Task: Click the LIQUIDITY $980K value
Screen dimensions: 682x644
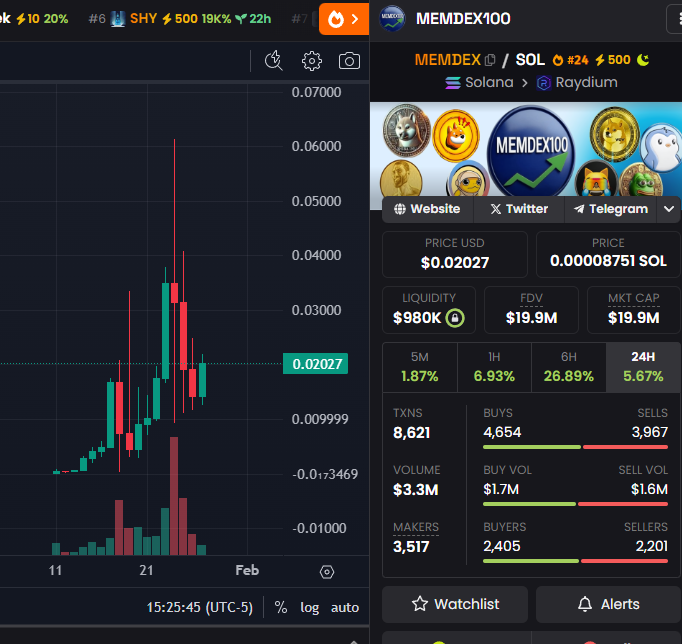Action: click(417, 318)
